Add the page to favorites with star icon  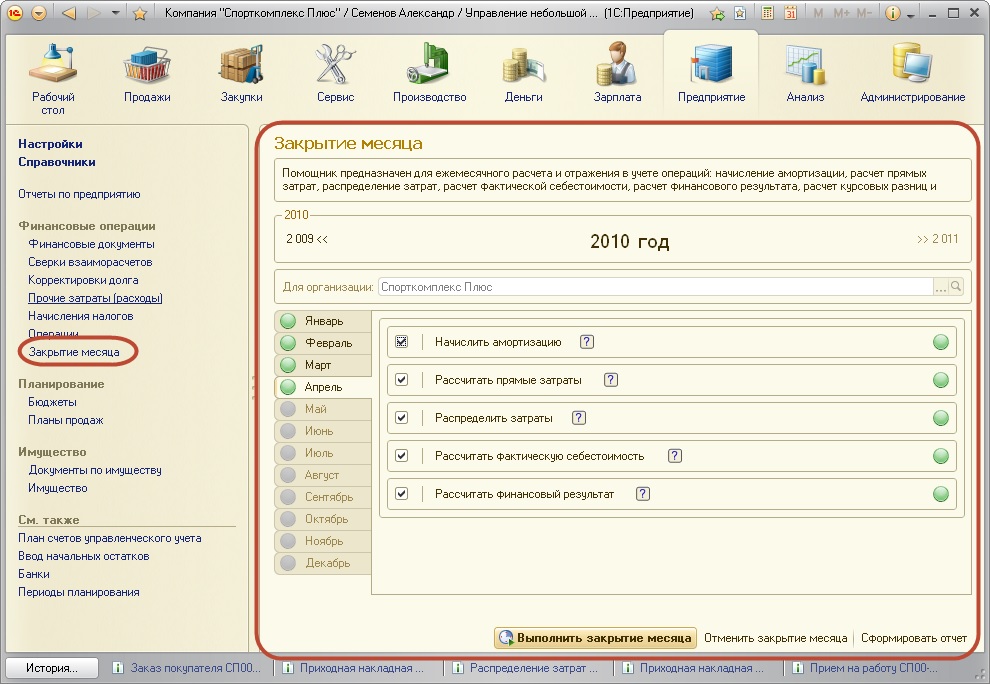140,14
